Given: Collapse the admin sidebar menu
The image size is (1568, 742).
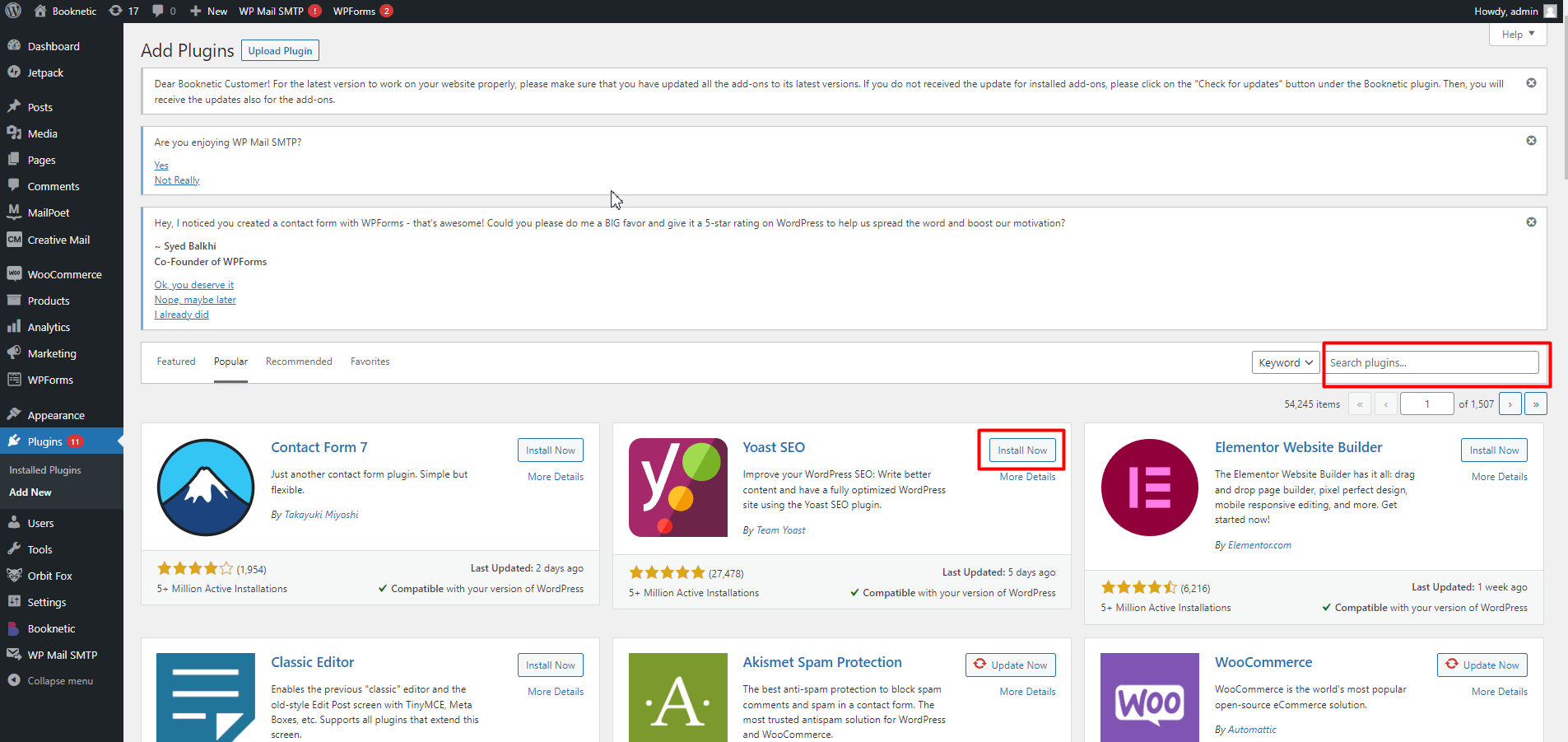Looking at the screenshot, I should tap(60, 681).
